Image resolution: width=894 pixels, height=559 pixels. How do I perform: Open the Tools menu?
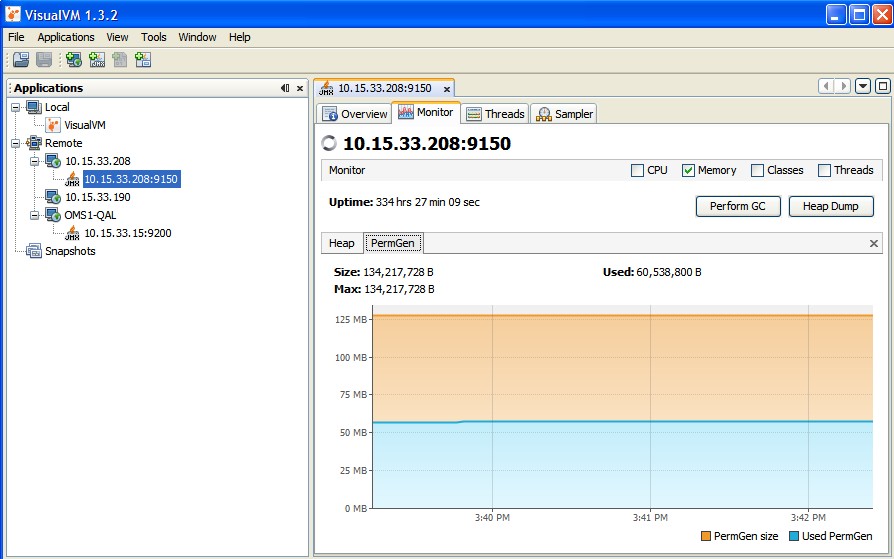154,37
